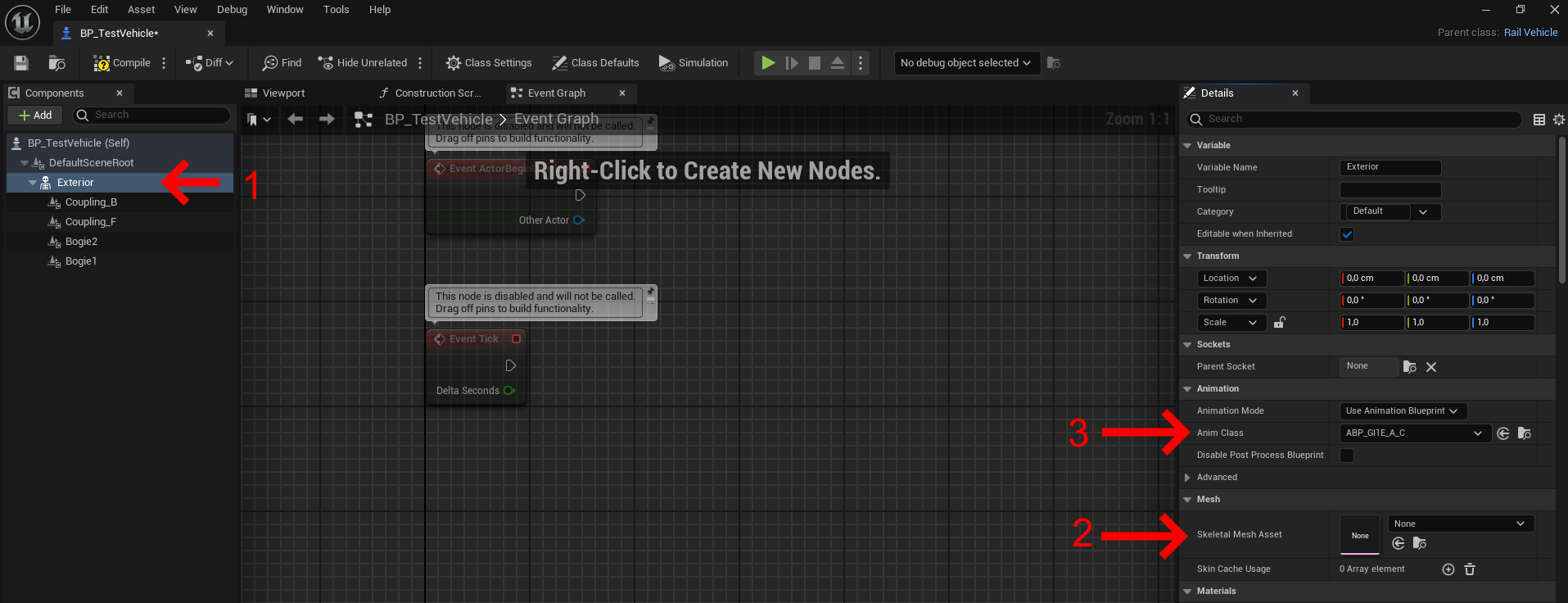Click the Compile button
Viewport: 1568px width, 603px height.
click(122, 63)
